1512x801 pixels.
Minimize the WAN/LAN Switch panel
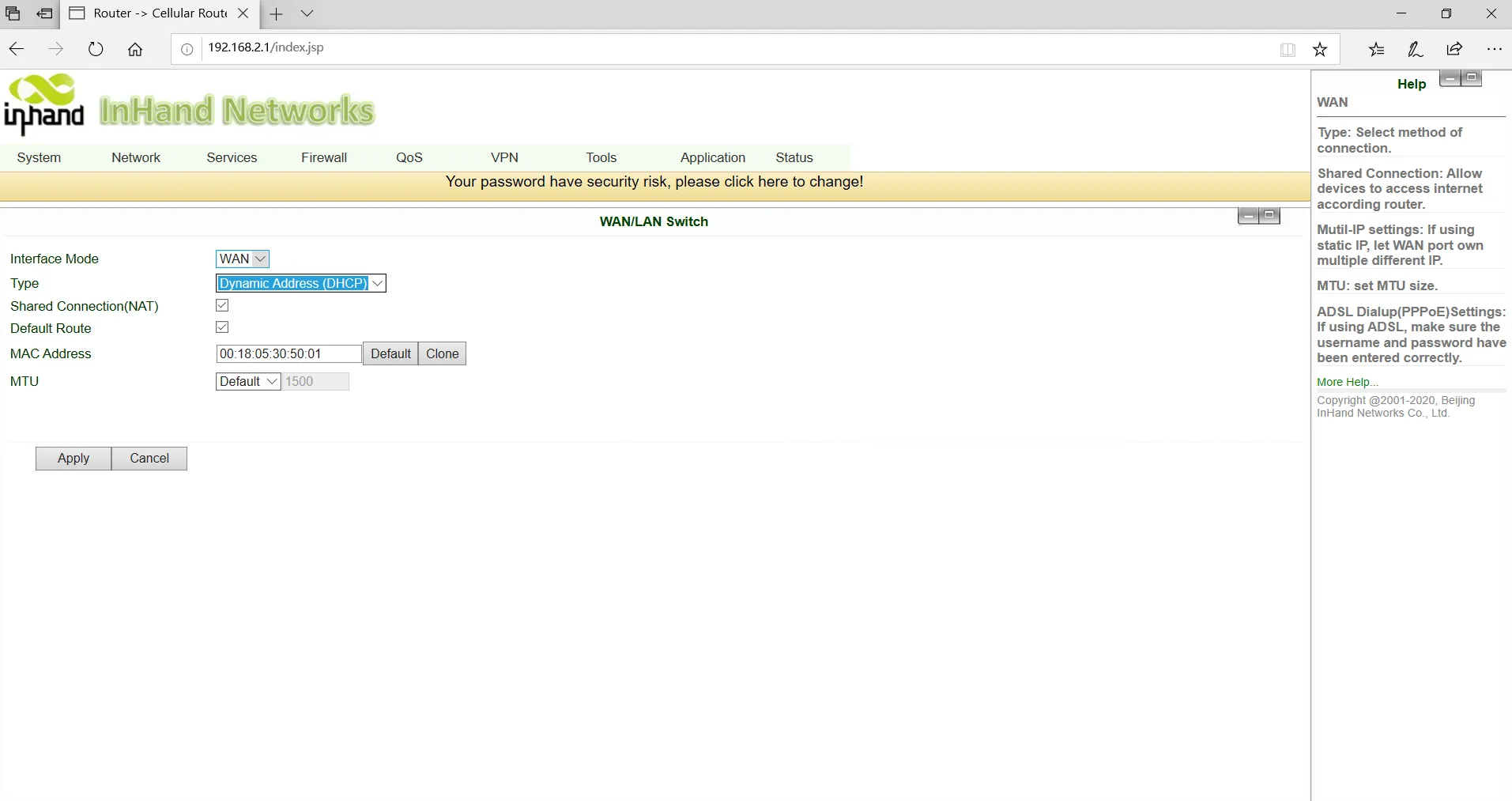tap(1248, 216)
